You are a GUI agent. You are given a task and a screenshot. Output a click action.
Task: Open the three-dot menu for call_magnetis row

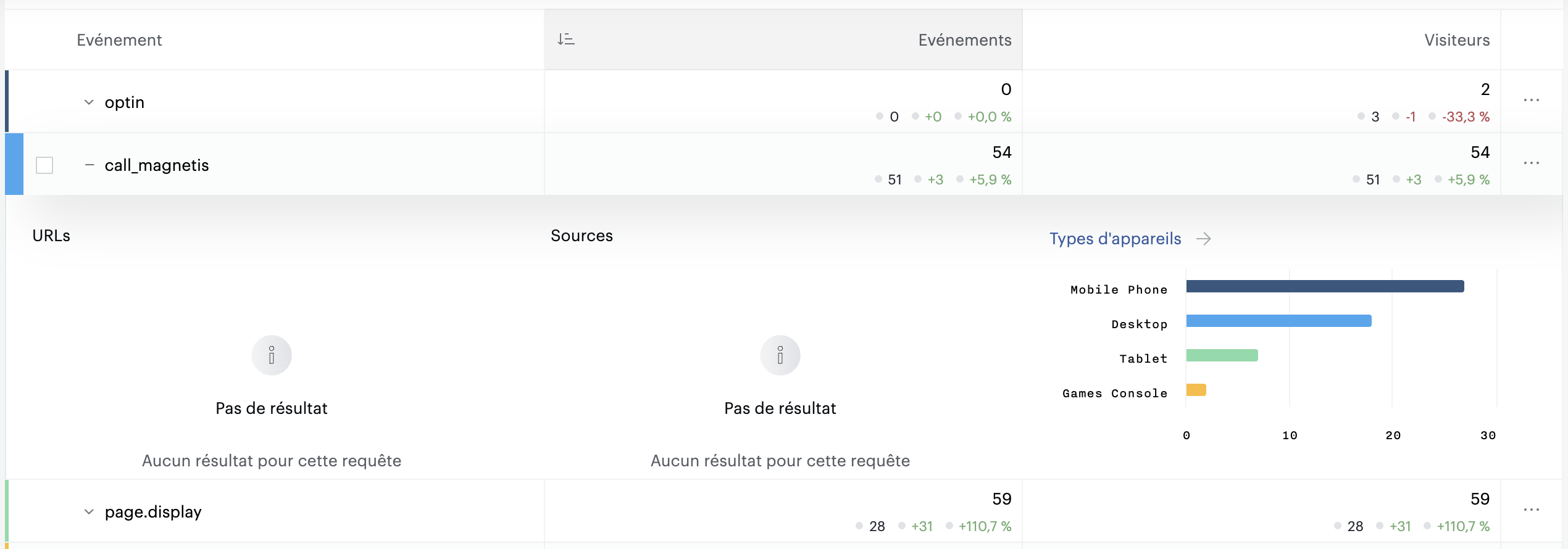(1532, 163)
